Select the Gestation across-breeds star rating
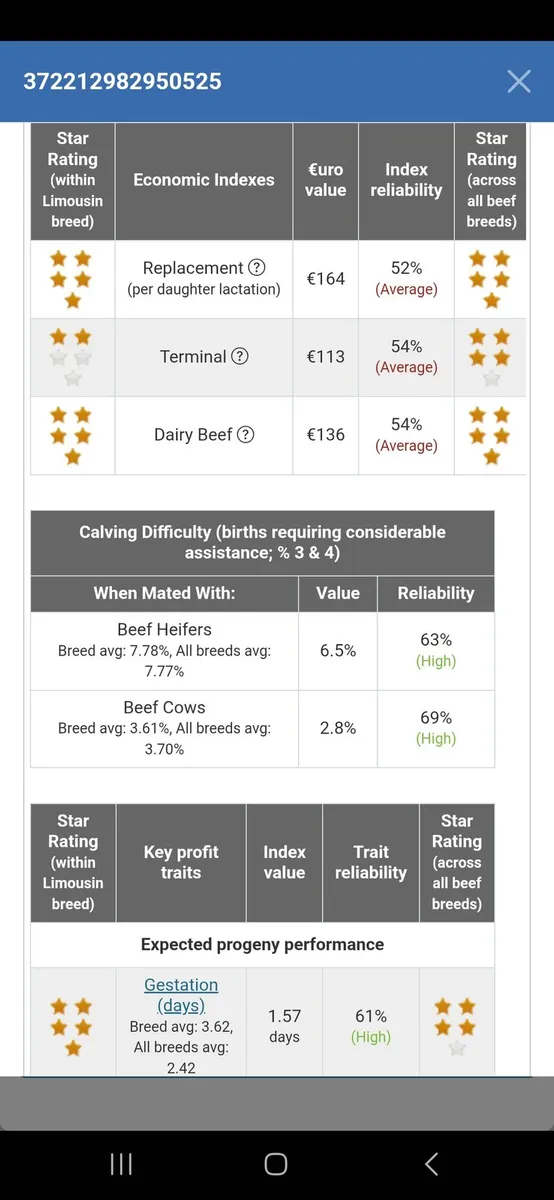The height and width of the screenshot is (1200, 554). click(x=457, y=1027)
